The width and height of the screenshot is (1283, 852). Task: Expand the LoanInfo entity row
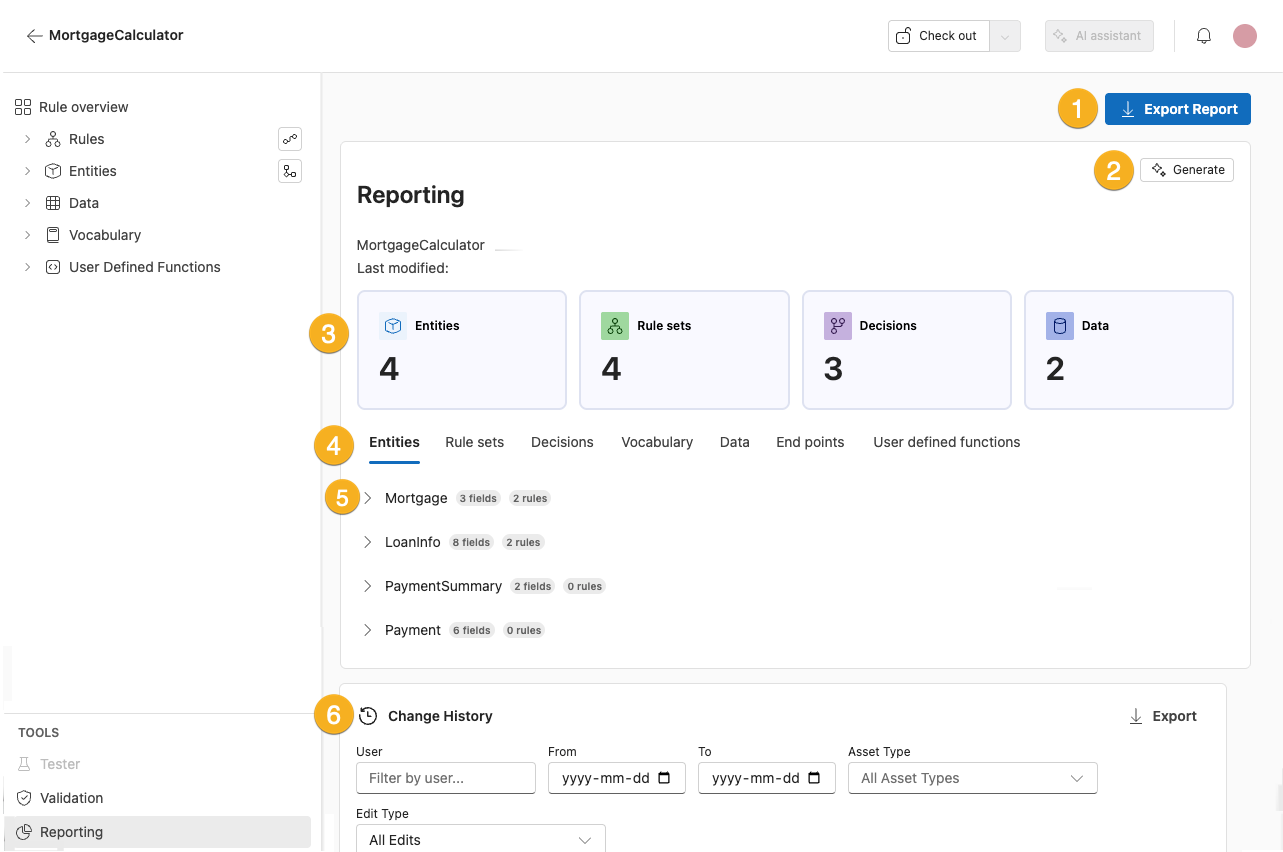367,542
